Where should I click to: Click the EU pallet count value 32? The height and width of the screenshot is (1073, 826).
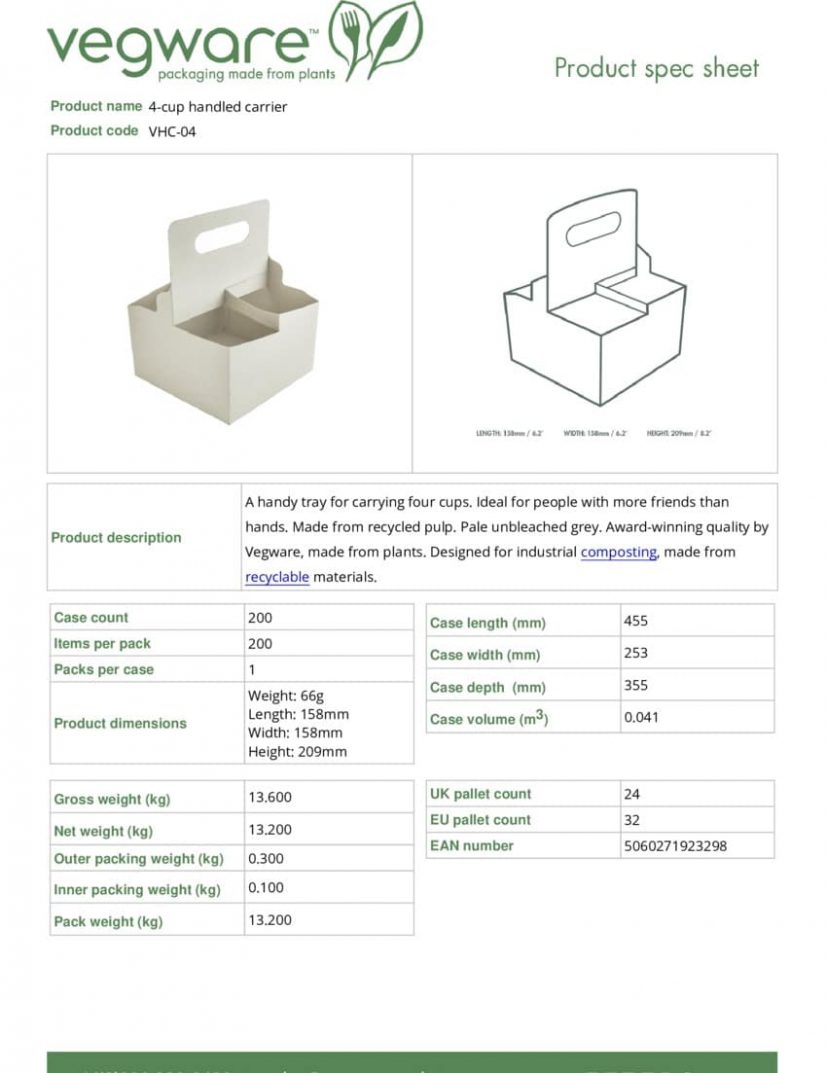632,820
